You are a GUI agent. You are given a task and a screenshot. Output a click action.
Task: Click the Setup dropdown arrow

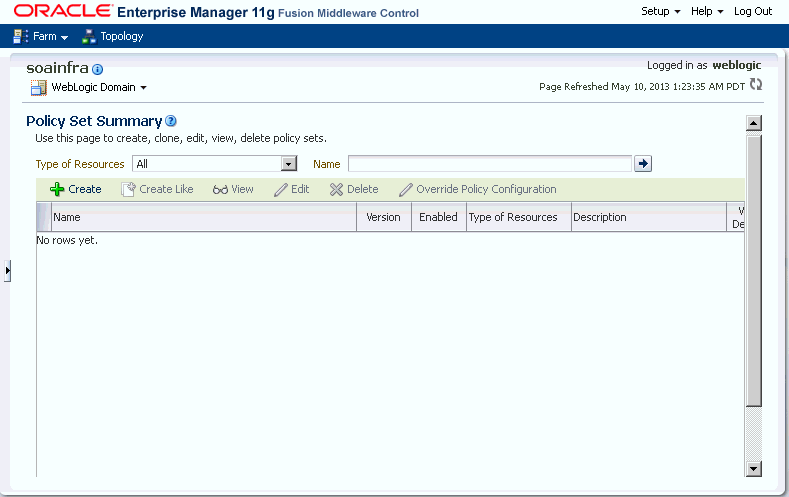click(x=677, y=12)
